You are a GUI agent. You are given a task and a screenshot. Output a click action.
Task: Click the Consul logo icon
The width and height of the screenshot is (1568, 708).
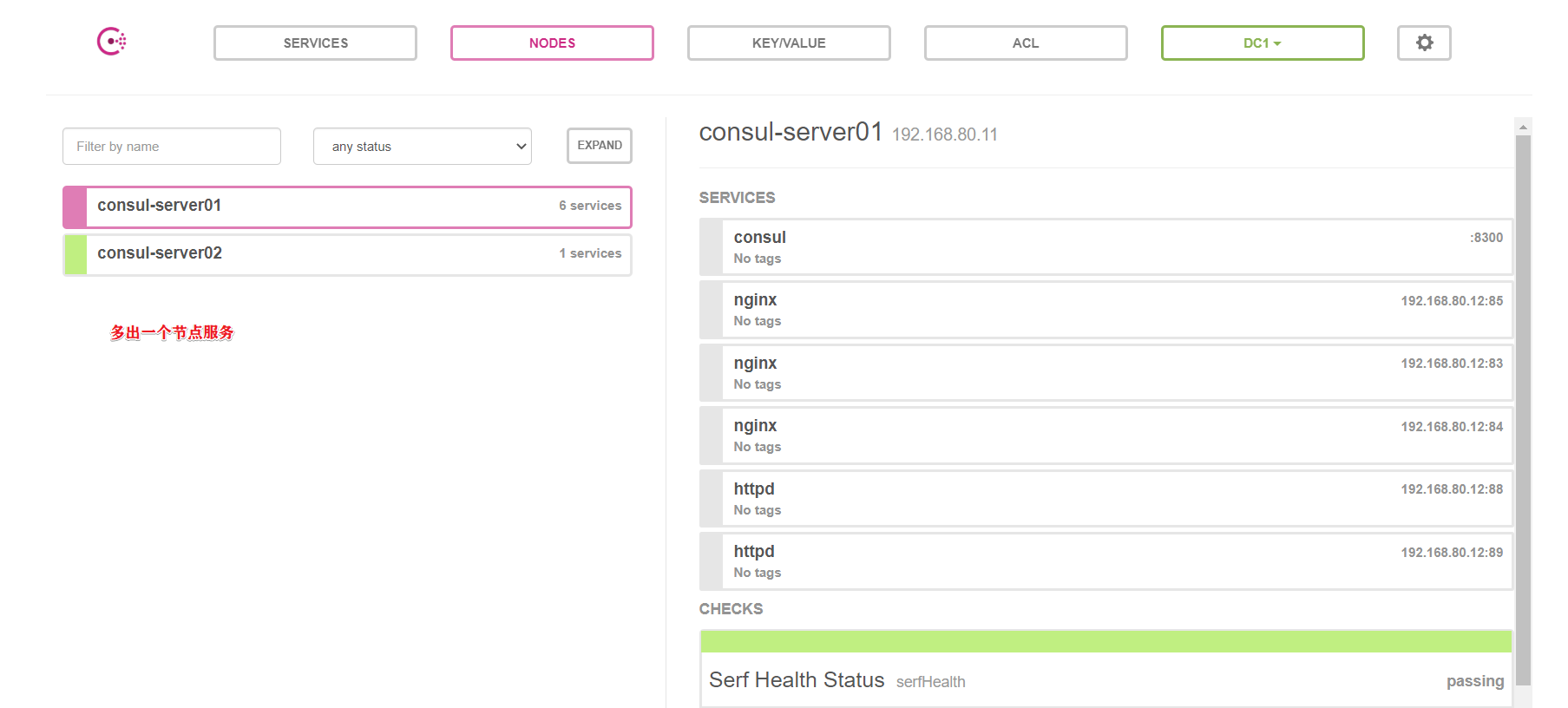[x=112, y=42]
